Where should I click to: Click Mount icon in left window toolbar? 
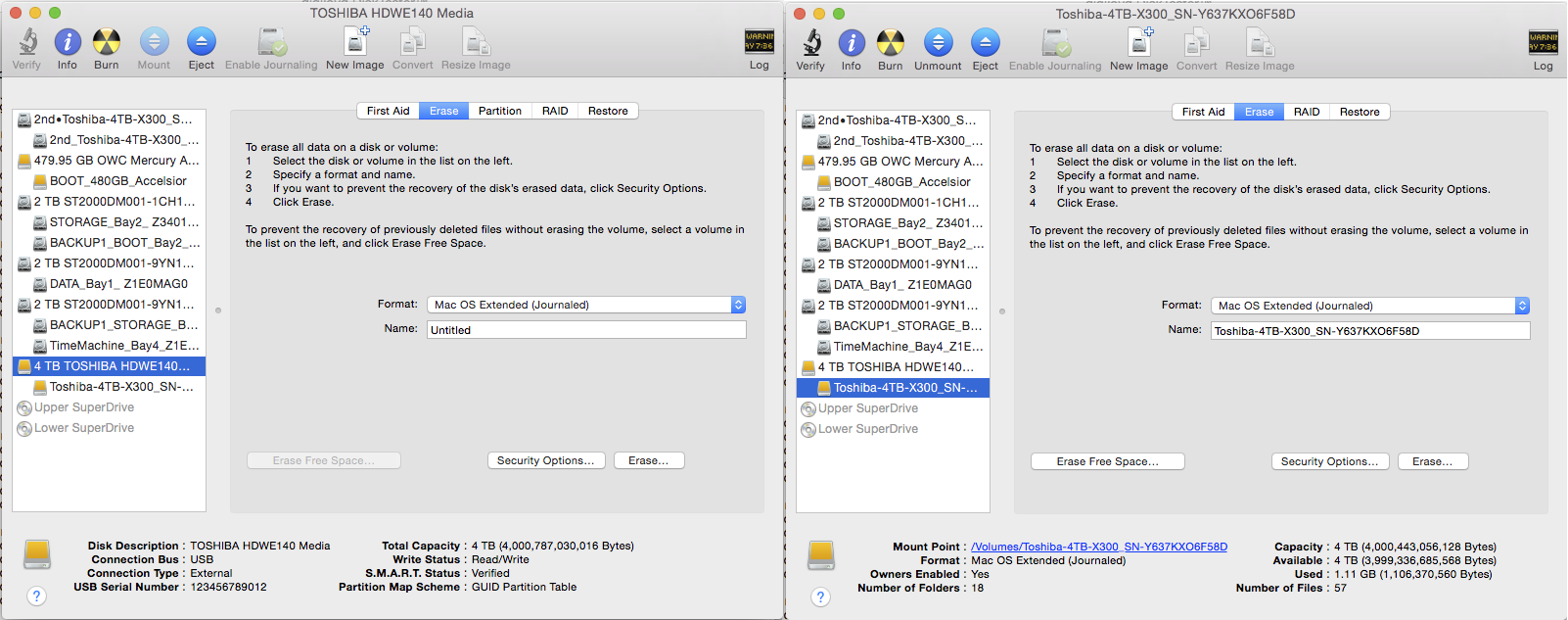[154, 42]
